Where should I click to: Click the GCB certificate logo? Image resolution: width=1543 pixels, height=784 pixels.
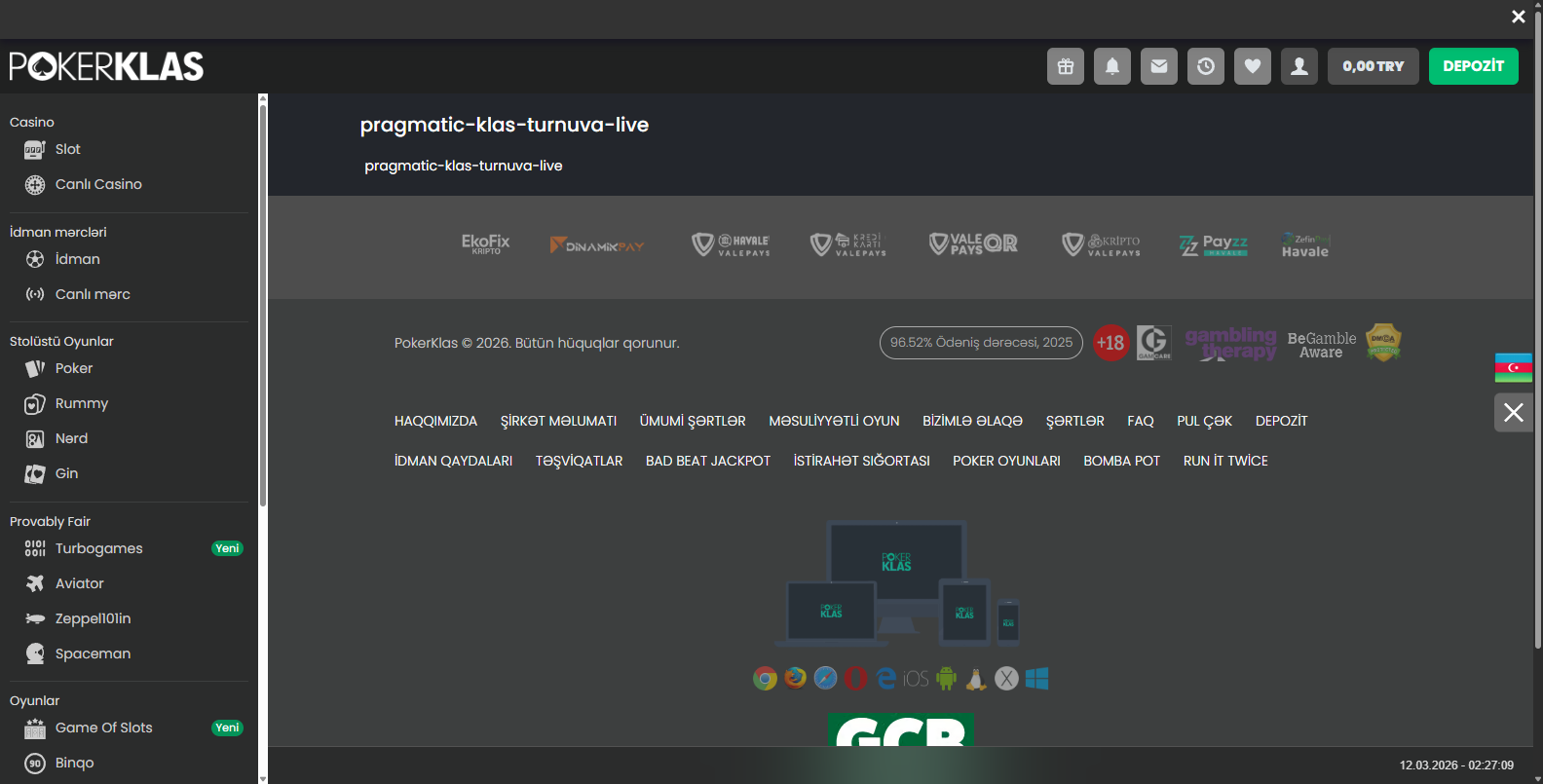pyautogui.click(x=901, y=729)
